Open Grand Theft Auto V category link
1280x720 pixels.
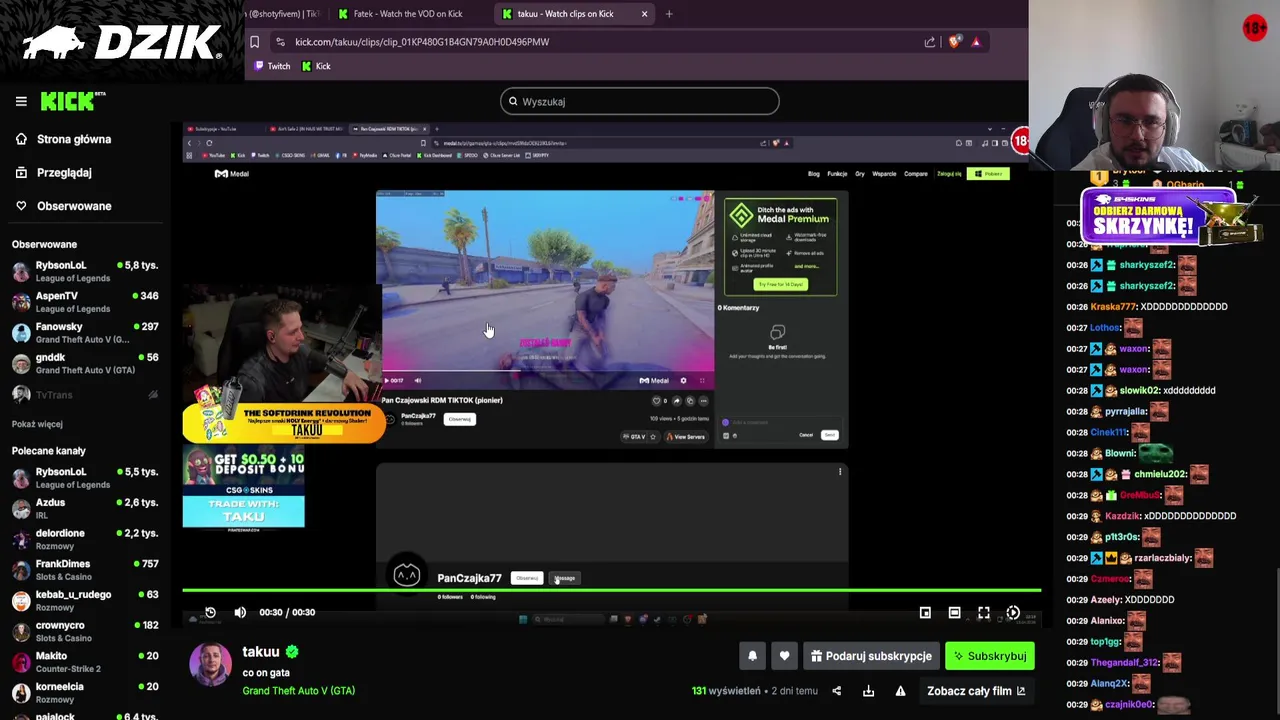pos(298,691)
